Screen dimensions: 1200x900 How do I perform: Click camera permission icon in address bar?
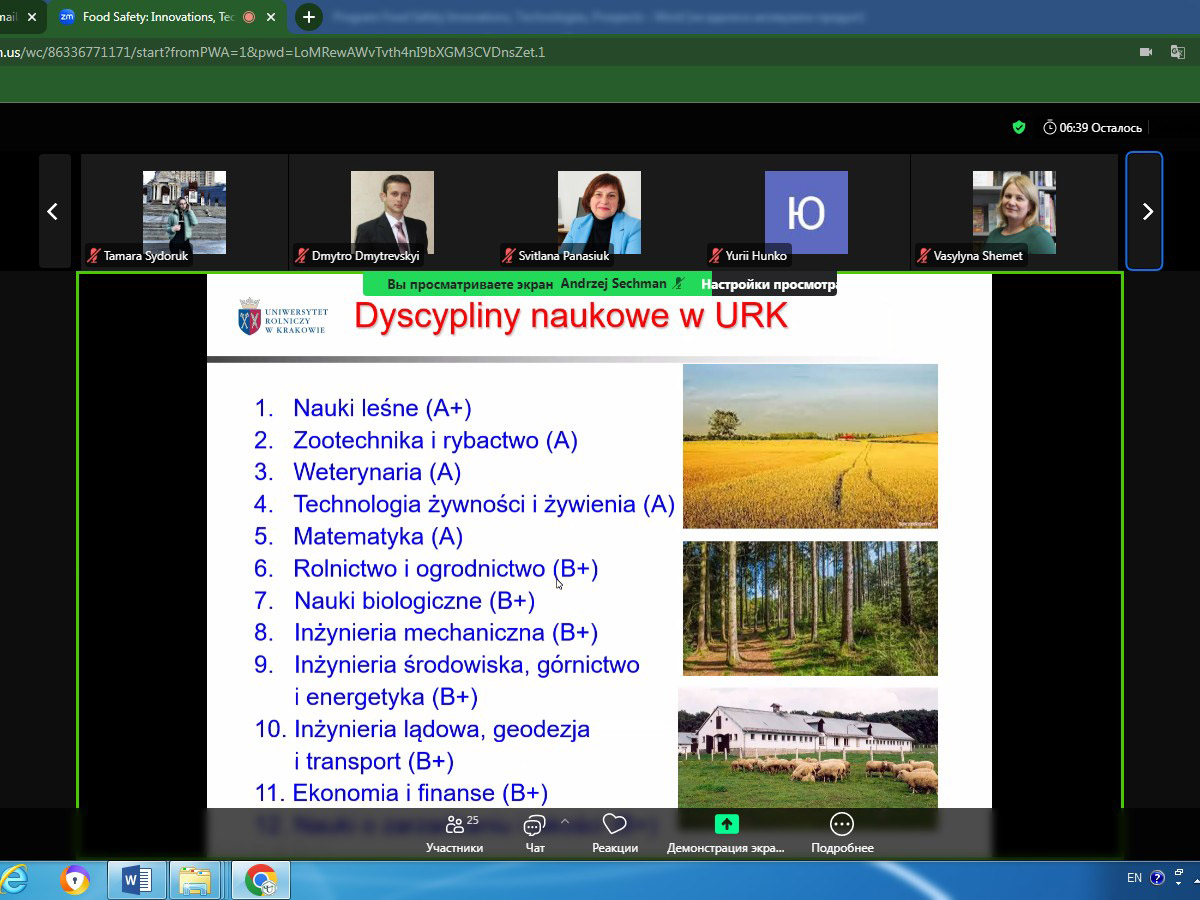click(x=1146, y=52)
